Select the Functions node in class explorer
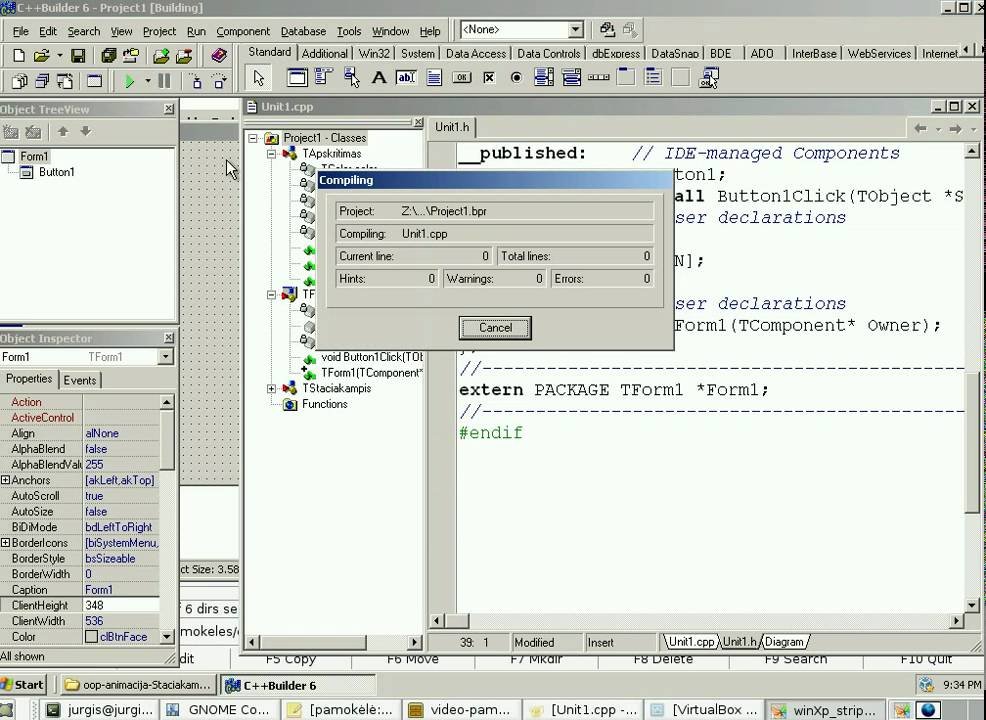 pyautogui.click(x=324, y=404)
